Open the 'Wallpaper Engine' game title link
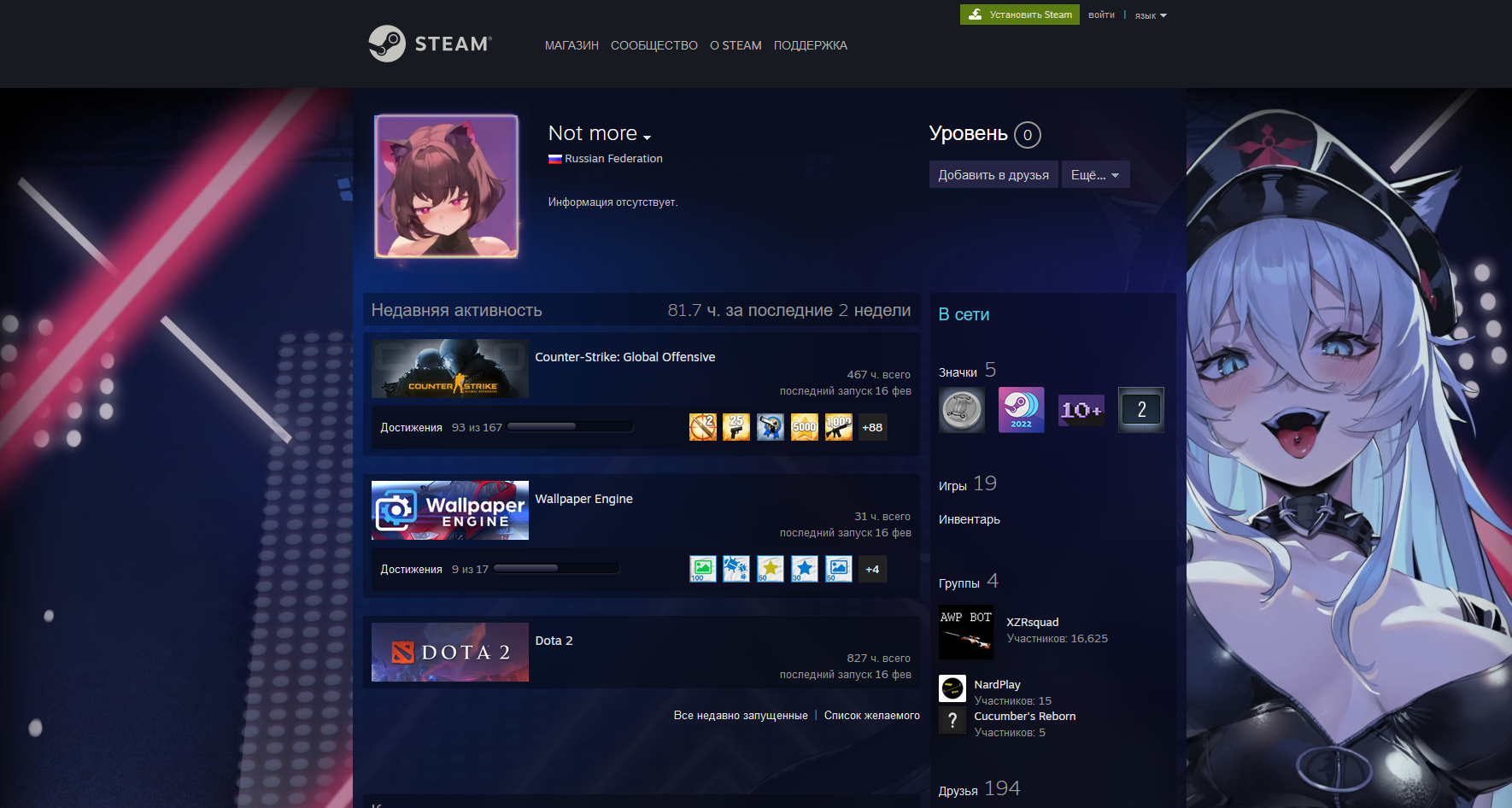 click(x=584, y=499)
